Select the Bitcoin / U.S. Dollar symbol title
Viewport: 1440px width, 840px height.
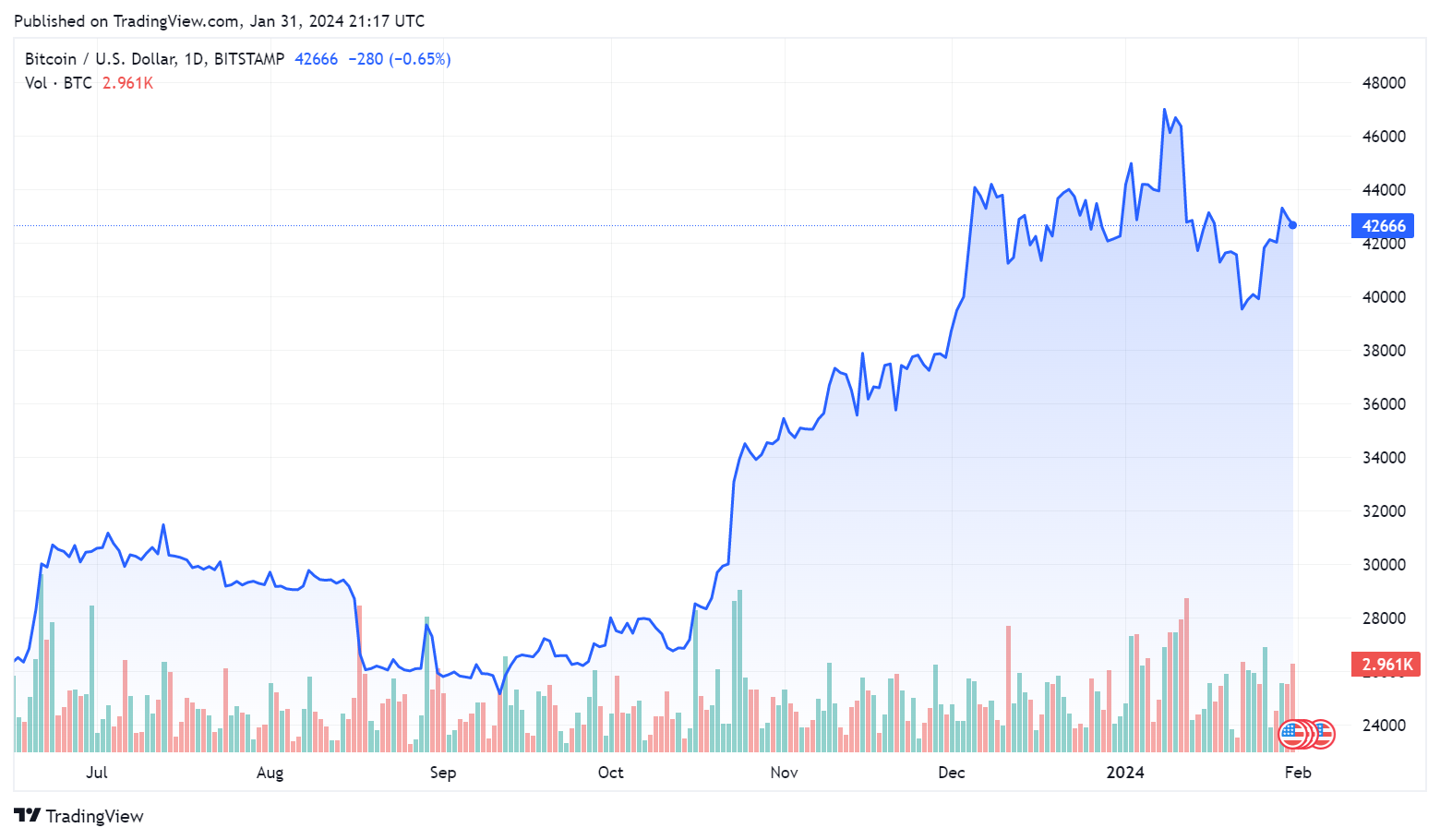point(154,59)
